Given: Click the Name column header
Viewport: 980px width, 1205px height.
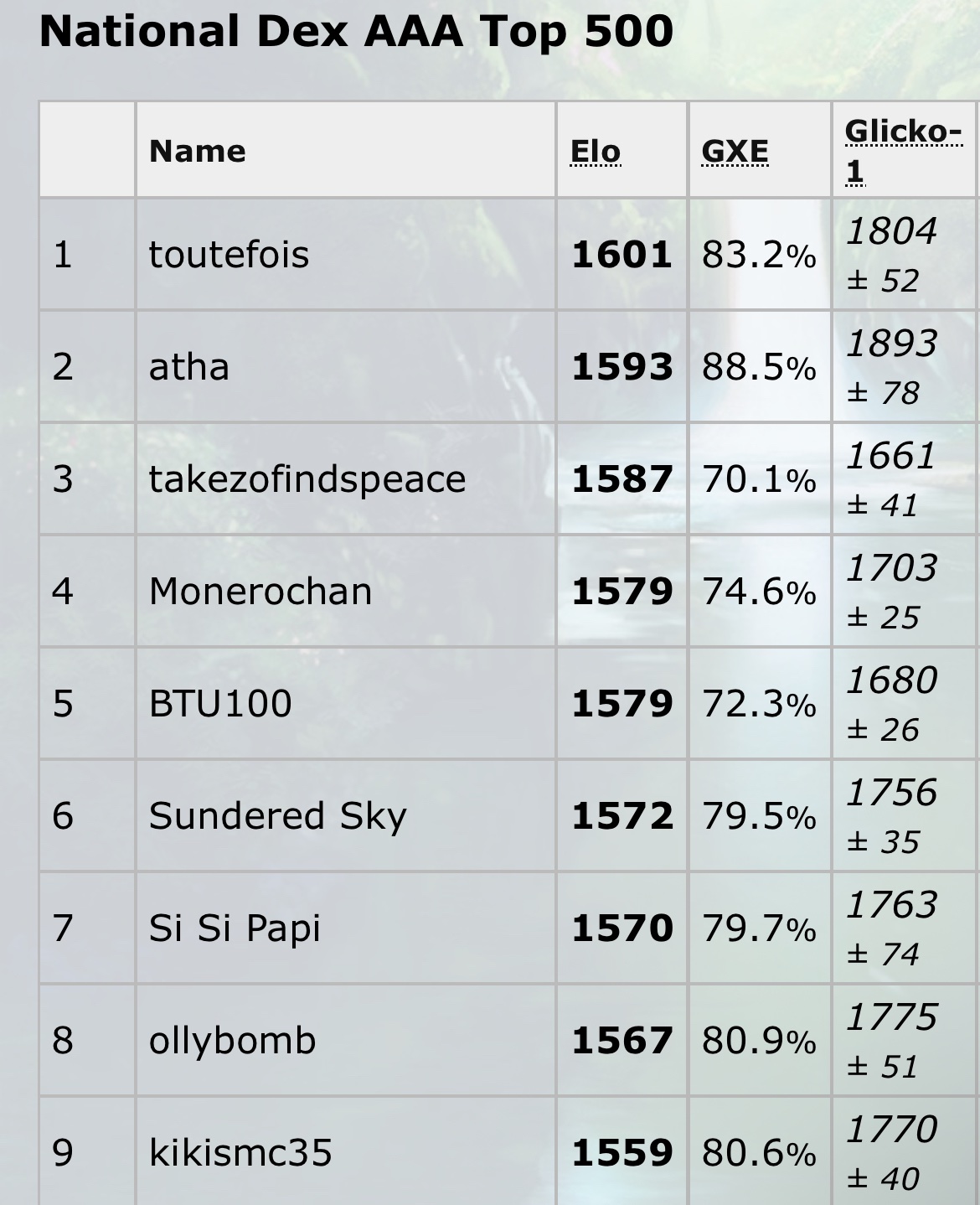Looking at the screenshot, I should 198,152.
